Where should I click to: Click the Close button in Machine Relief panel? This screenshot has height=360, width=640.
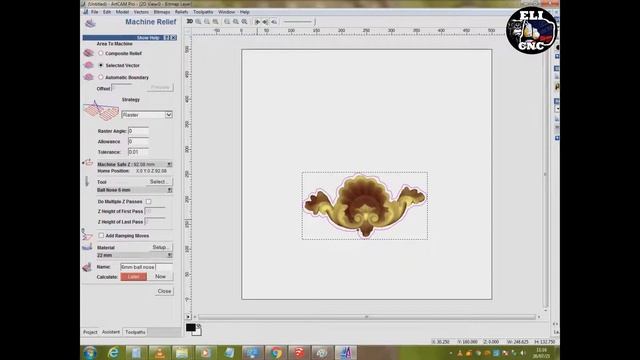point(164,291)
